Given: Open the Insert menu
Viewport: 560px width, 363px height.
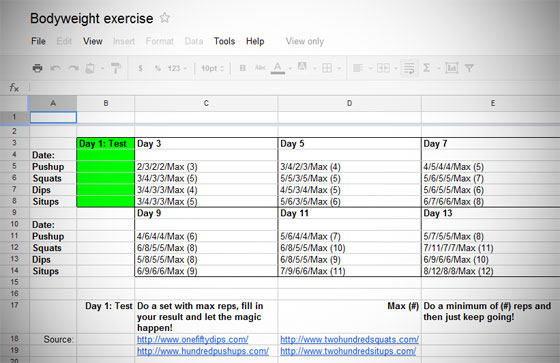Looking at the screenshot, I should [x=124, y=41].
